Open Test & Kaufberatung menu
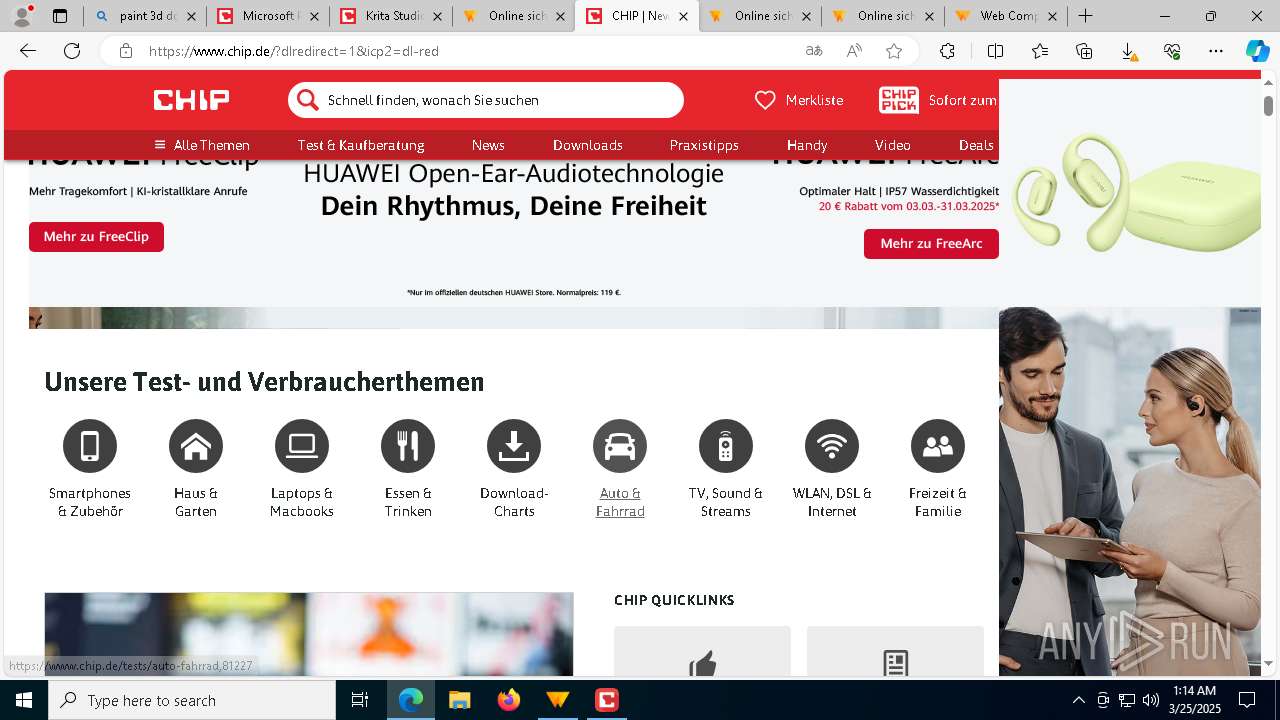This screenshot has width=1280, height=720. point(361,145)
